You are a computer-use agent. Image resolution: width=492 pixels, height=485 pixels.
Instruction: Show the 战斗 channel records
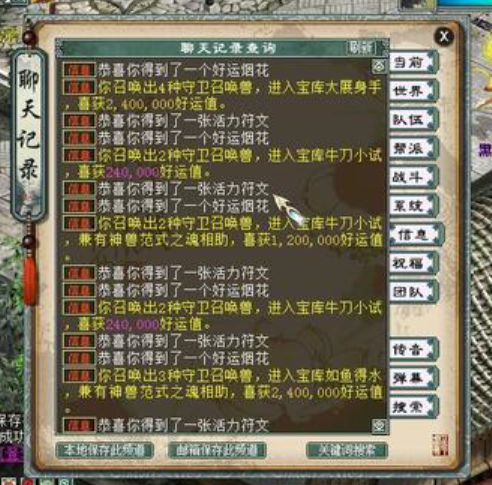click(413, 177)
